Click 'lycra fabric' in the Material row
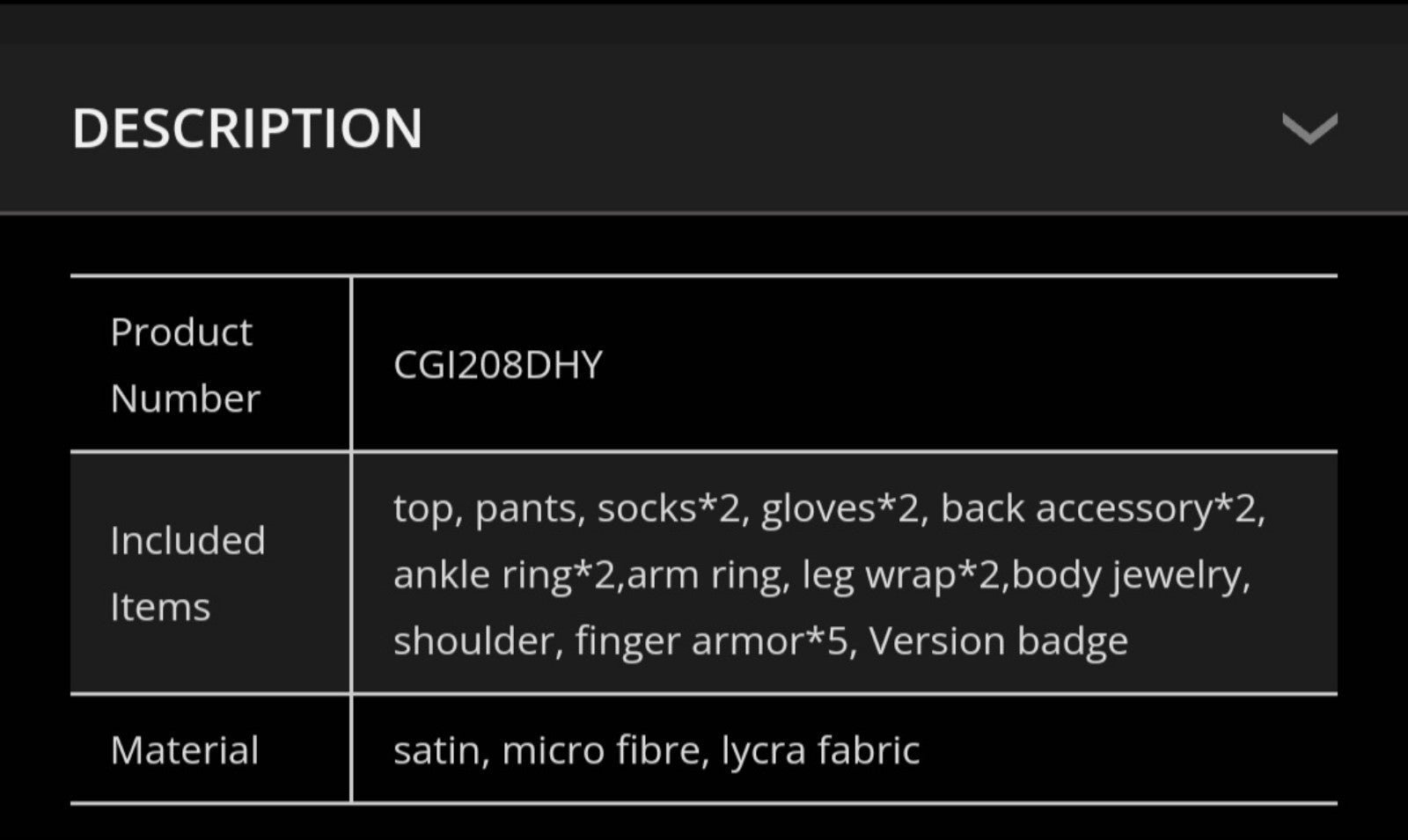This screenshot has width=1408, height=840. (820, 750)
